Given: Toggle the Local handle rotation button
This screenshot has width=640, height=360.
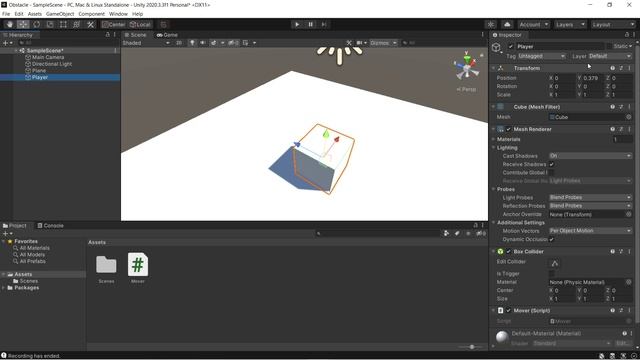Looking at the screenshot, I should pos(140,24).
